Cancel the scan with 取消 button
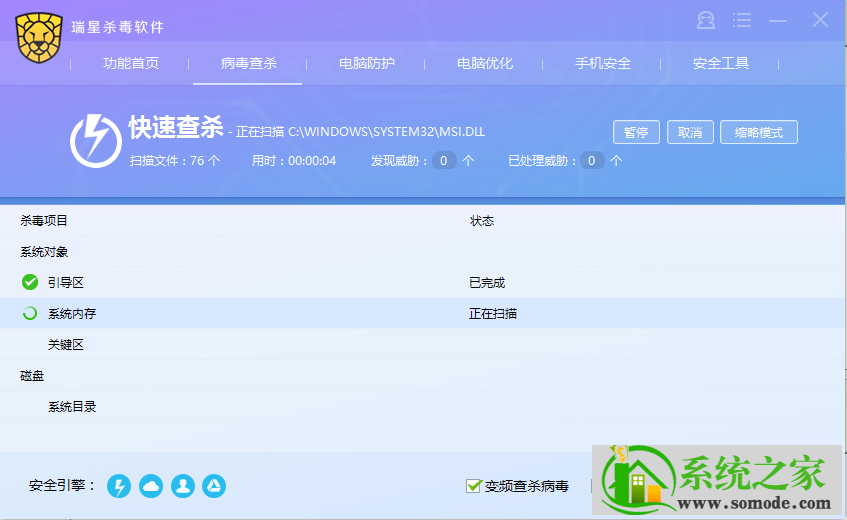847x520 pixels. [x=690, y=132]
